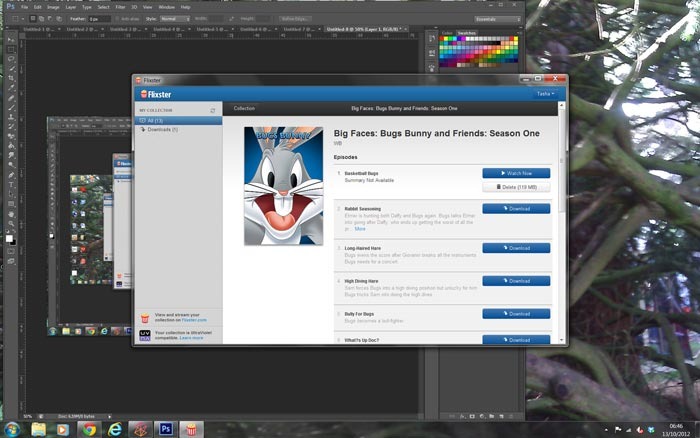Select the Brush tool
Screen dimensions: 700x438
click(x=11, y=108)
